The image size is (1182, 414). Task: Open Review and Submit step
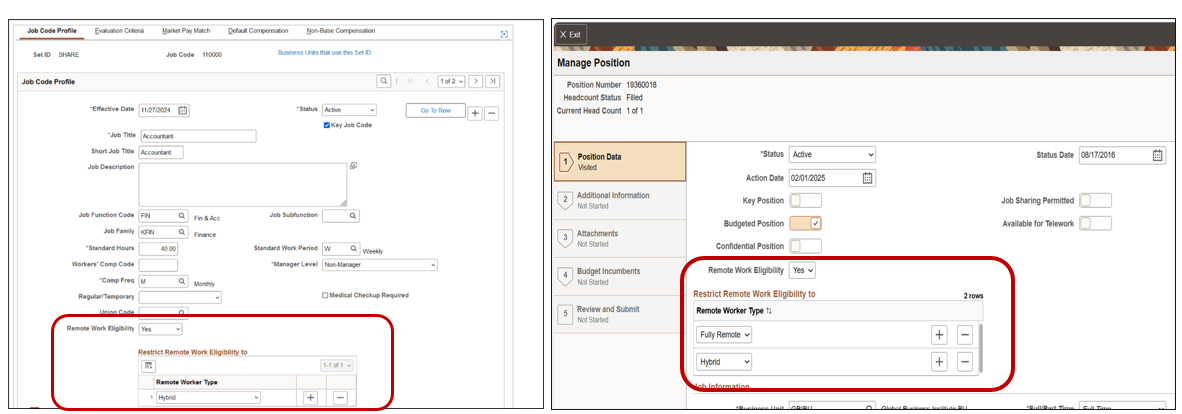pyautogui.click(x=620, y=314)
